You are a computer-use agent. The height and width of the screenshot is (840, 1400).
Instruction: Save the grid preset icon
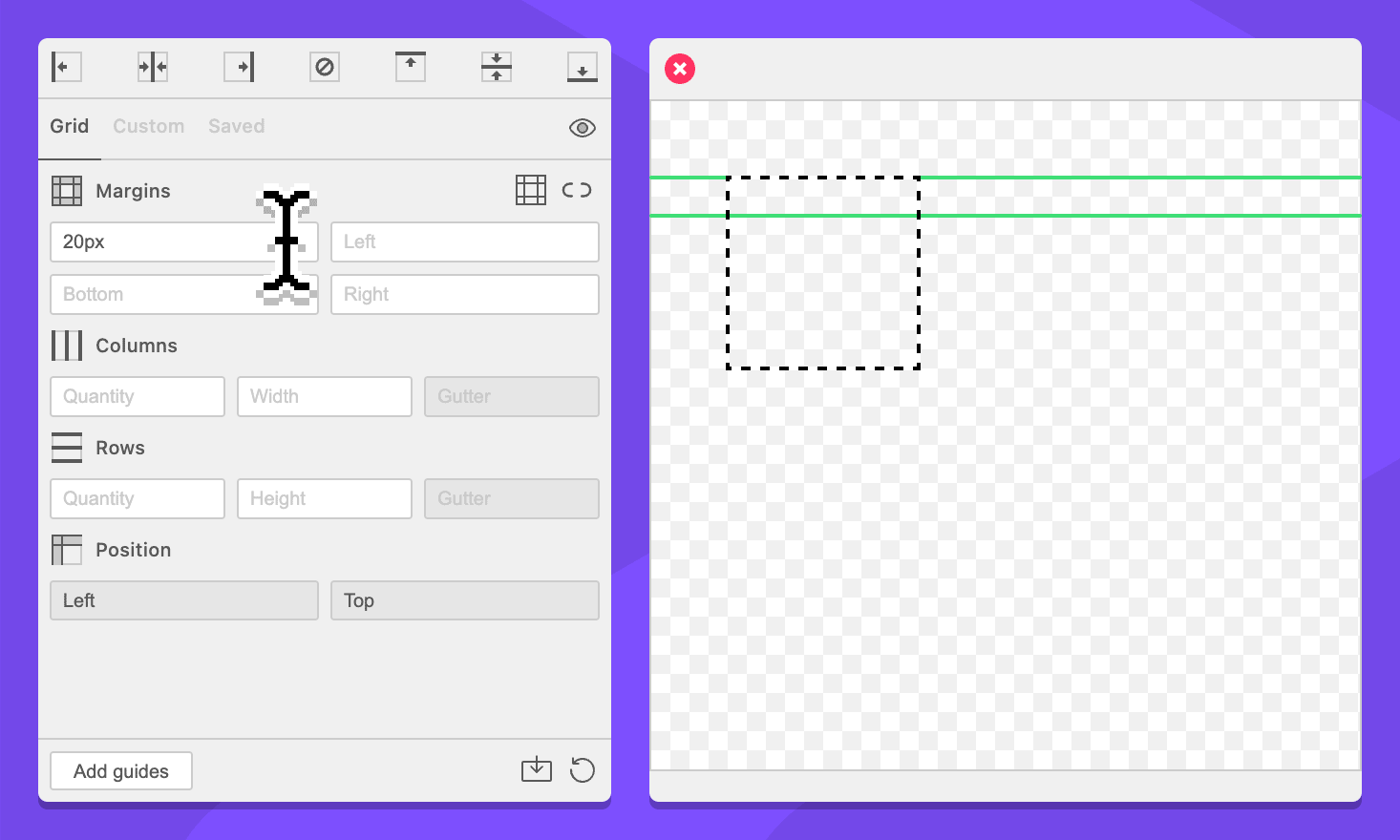pos(537,769)
